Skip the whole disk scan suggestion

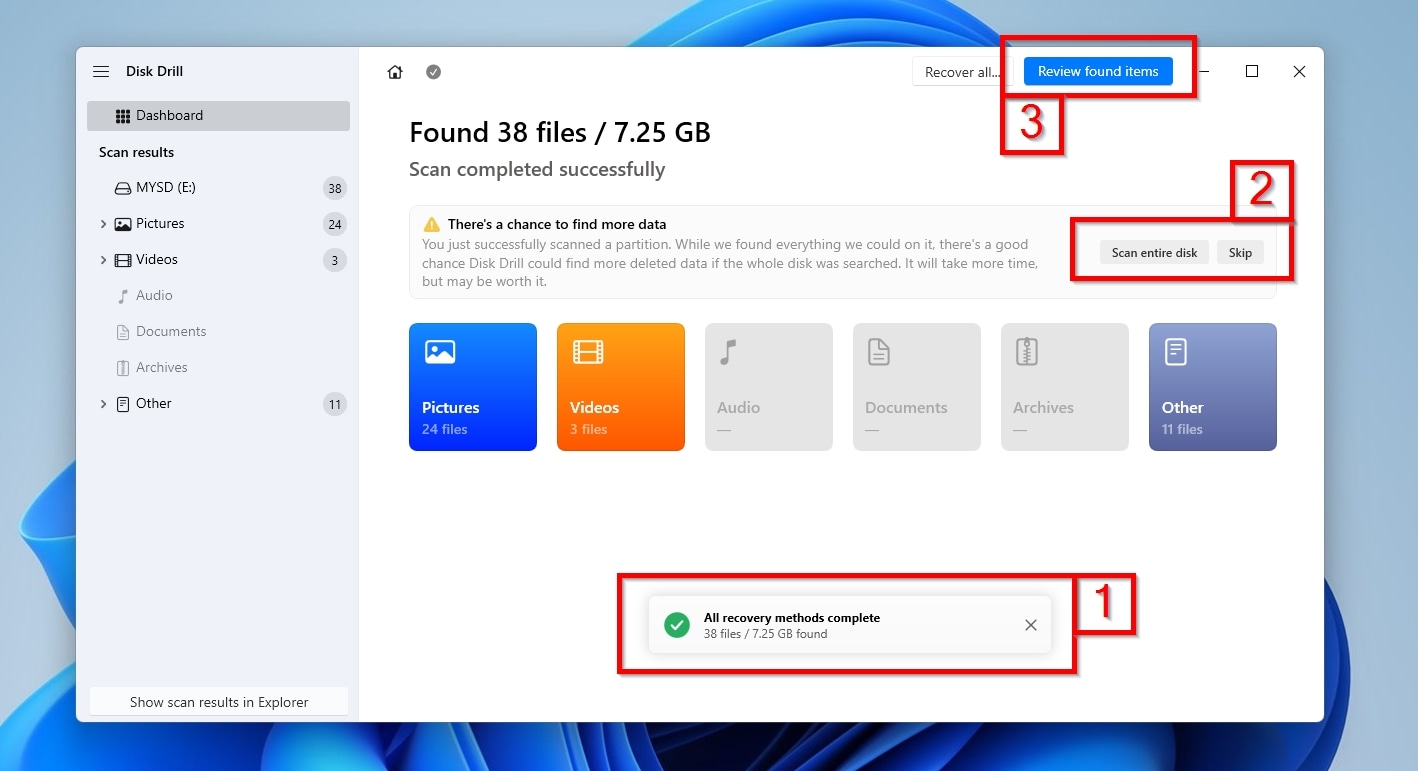coord(1240,253)
